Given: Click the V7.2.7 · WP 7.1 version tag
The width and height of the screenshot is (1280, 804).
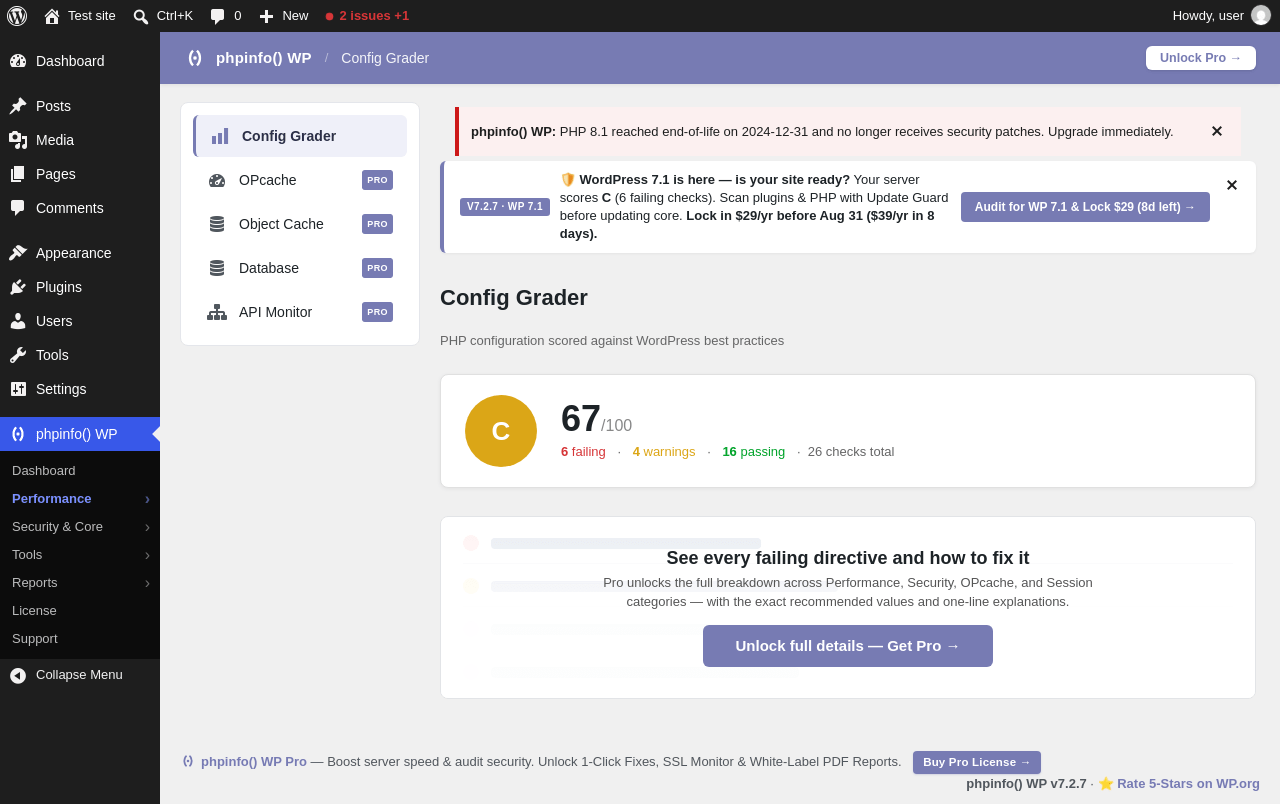Looking at the screenshot, I should 505,207.
